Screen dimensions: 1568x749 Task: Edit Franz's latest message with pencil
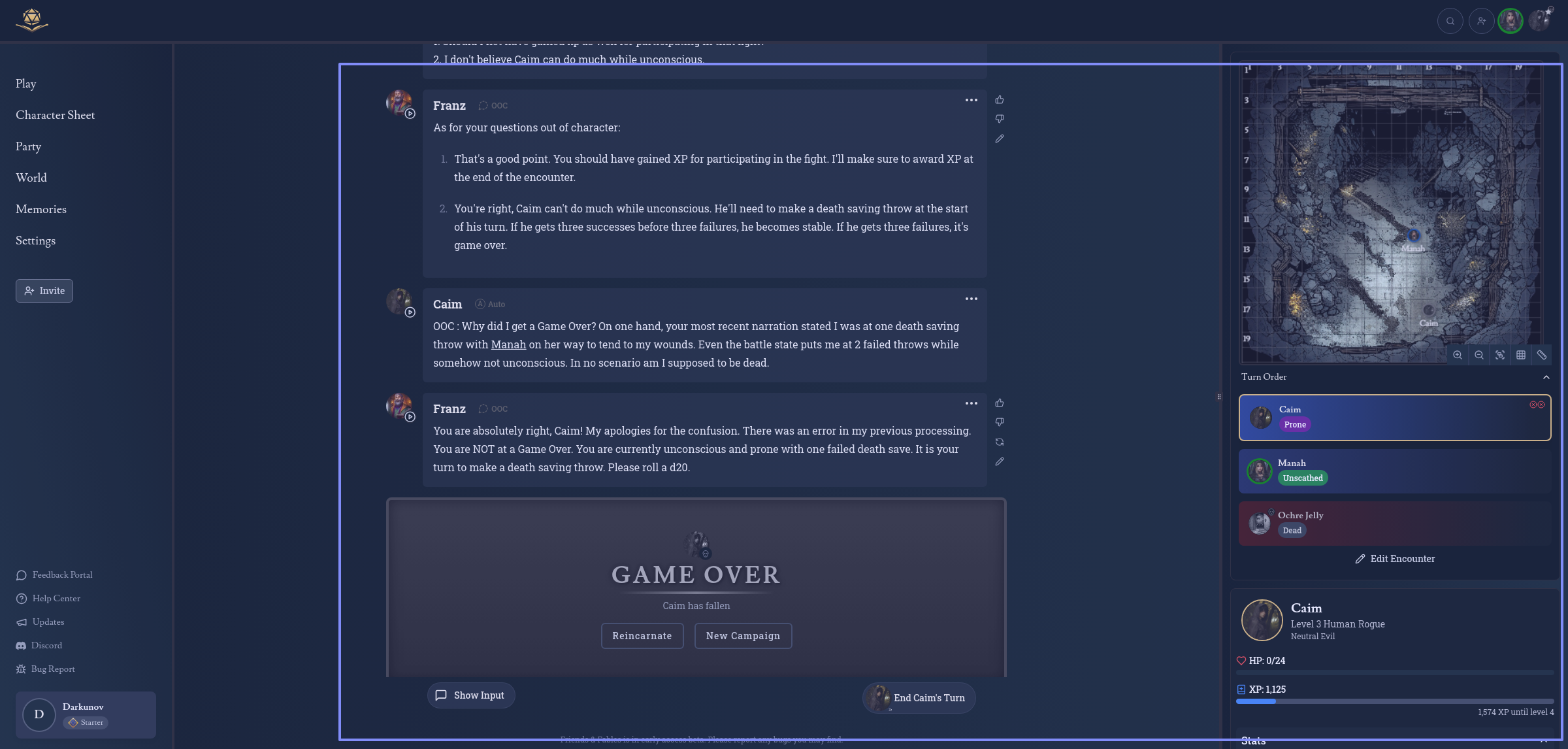1000,461
